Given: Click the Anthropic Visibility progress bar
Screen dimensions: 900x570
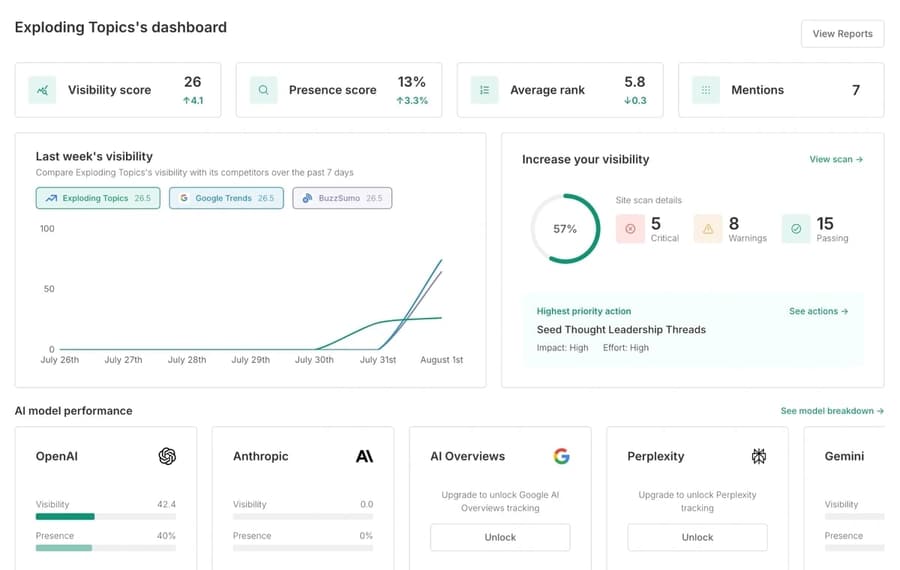Looking at the screenshot, I should pos(303,517).
